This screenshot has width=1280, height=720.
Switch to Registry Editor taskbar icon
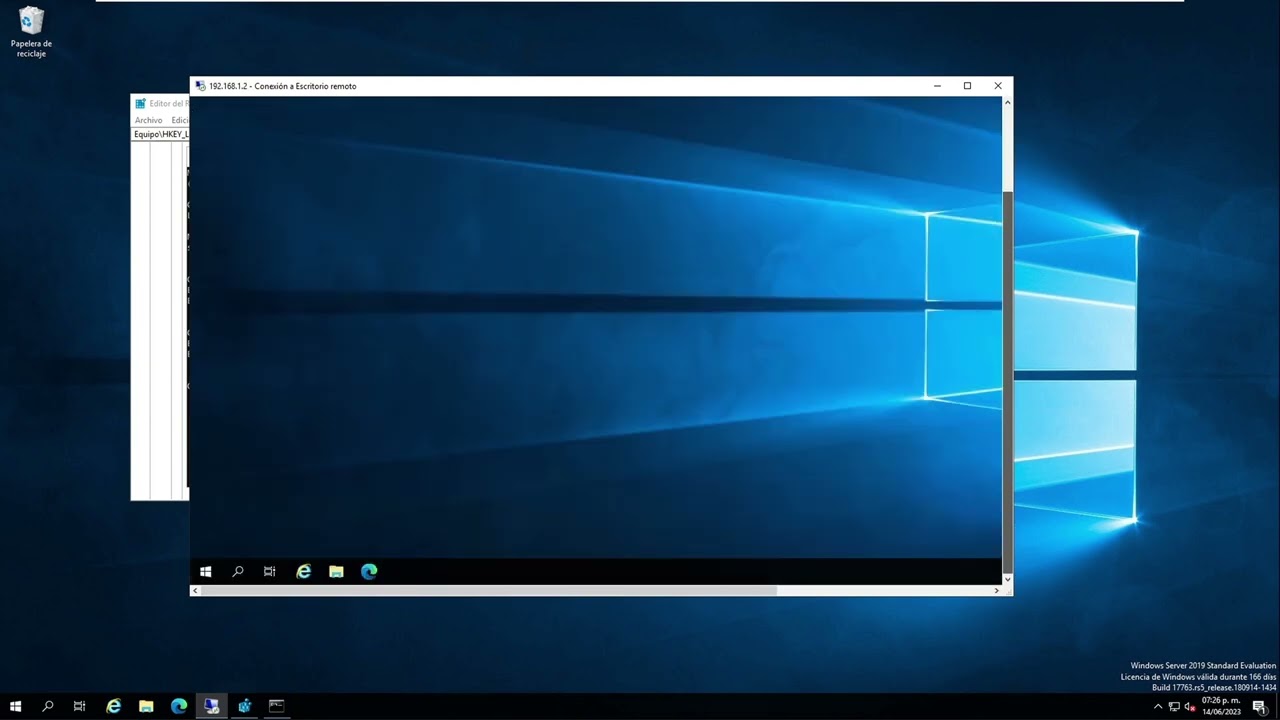[x=244, y=706]
